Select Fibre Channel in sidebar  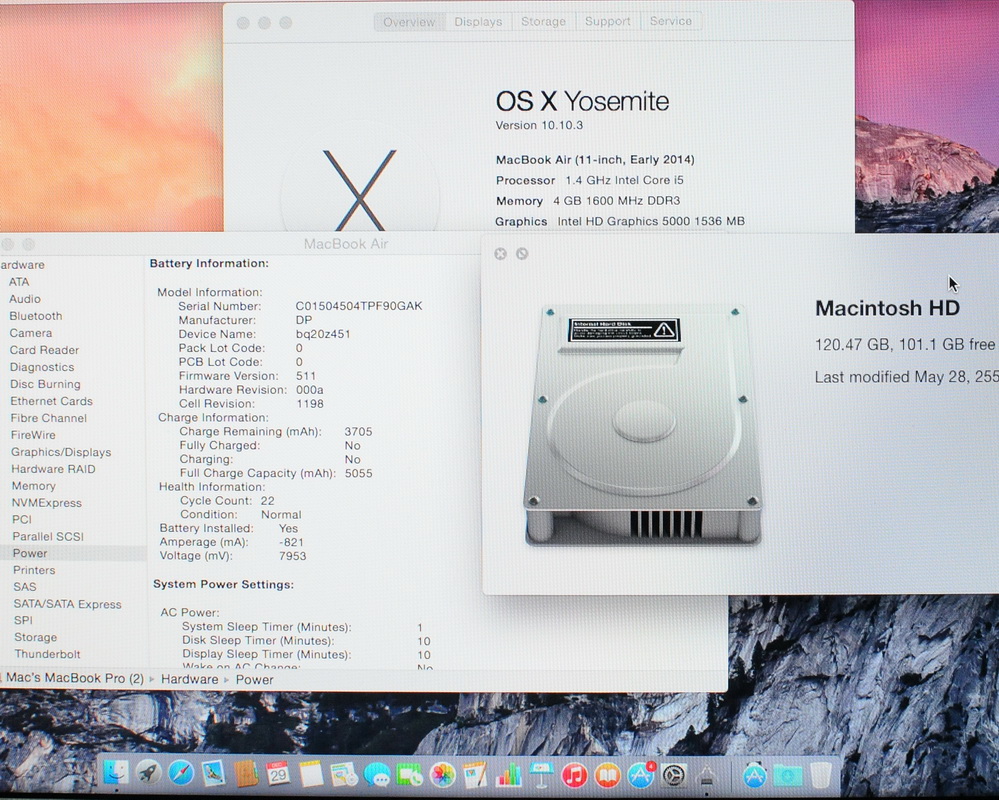pos(48,418)
